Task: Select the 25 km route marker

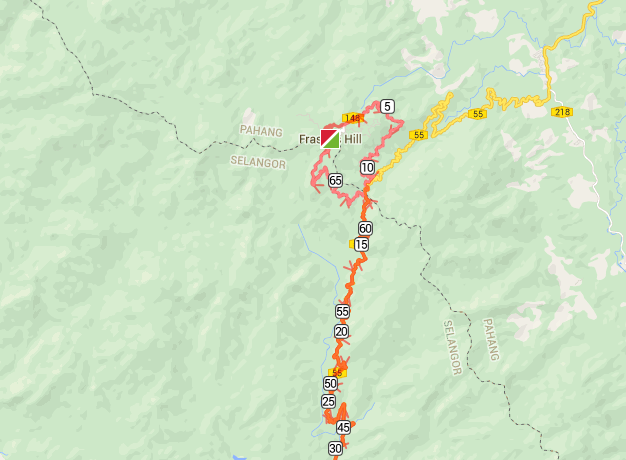Action: coord(329,402)
